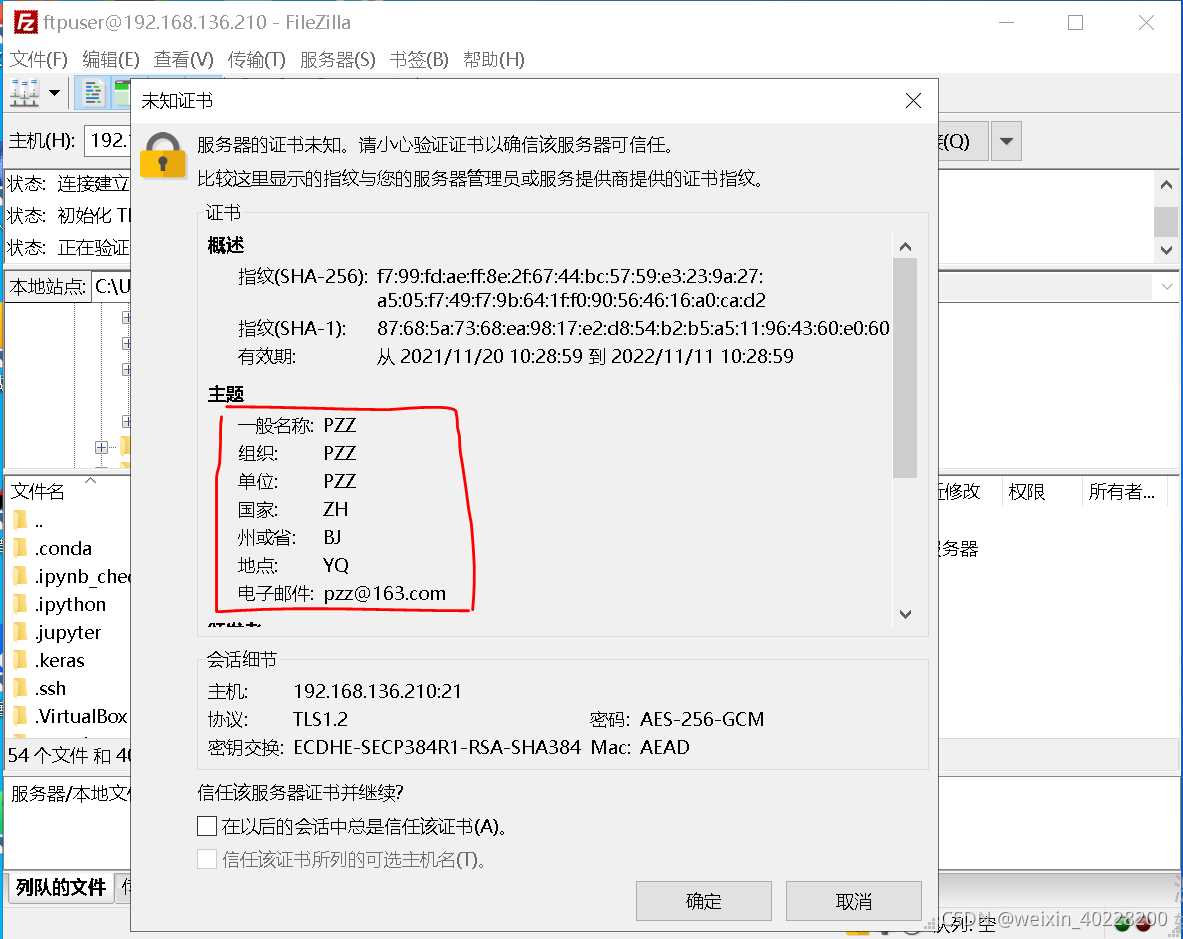Image resolution: width=1183 pixels, height=939 pixels.
Task: Toggle the message log toolbar icon
Action: 93,94
